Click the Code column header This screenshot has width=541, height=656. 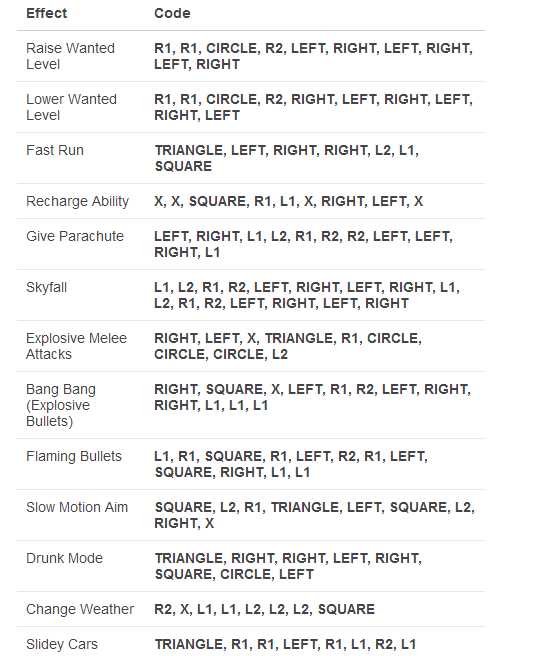(172, 13)
